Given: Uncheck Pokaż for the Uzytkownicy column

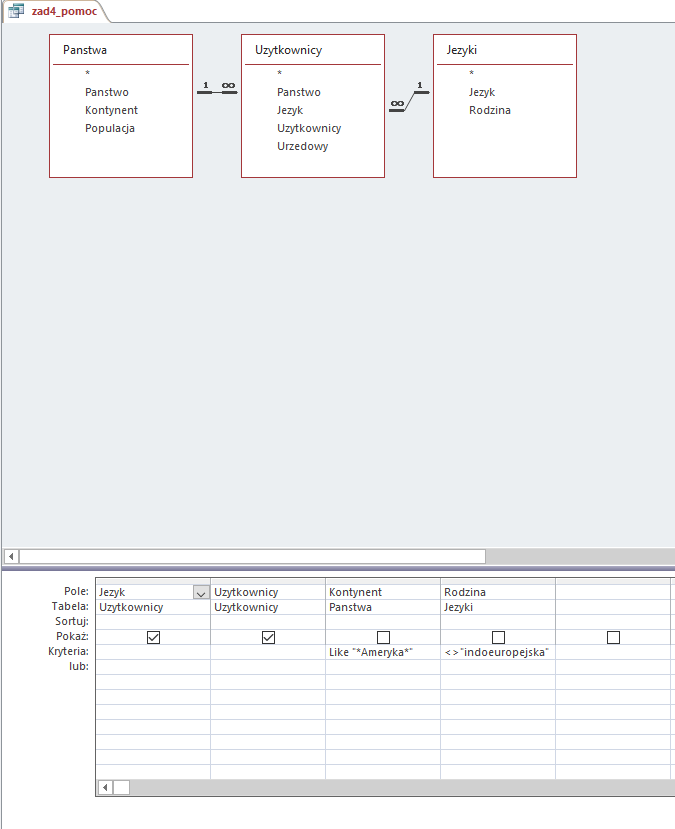Looking at the screenshot, I should (x=269, y=638).
